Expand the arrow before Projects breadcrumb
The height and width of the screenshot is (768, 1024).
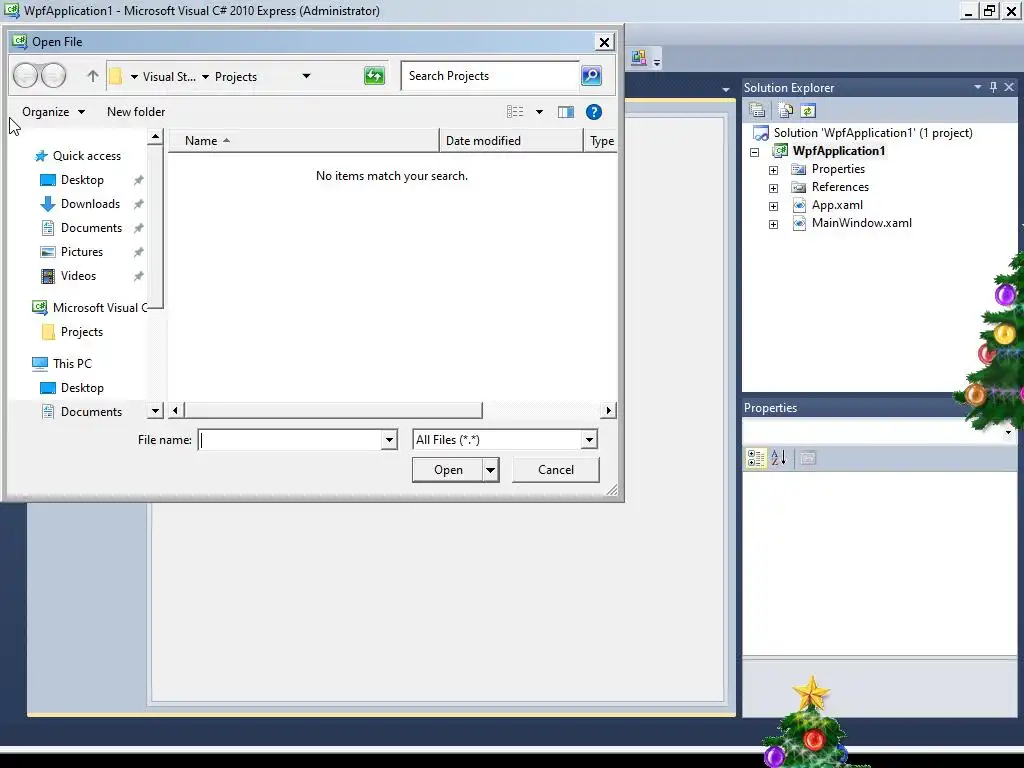click(x=205, y=76)
